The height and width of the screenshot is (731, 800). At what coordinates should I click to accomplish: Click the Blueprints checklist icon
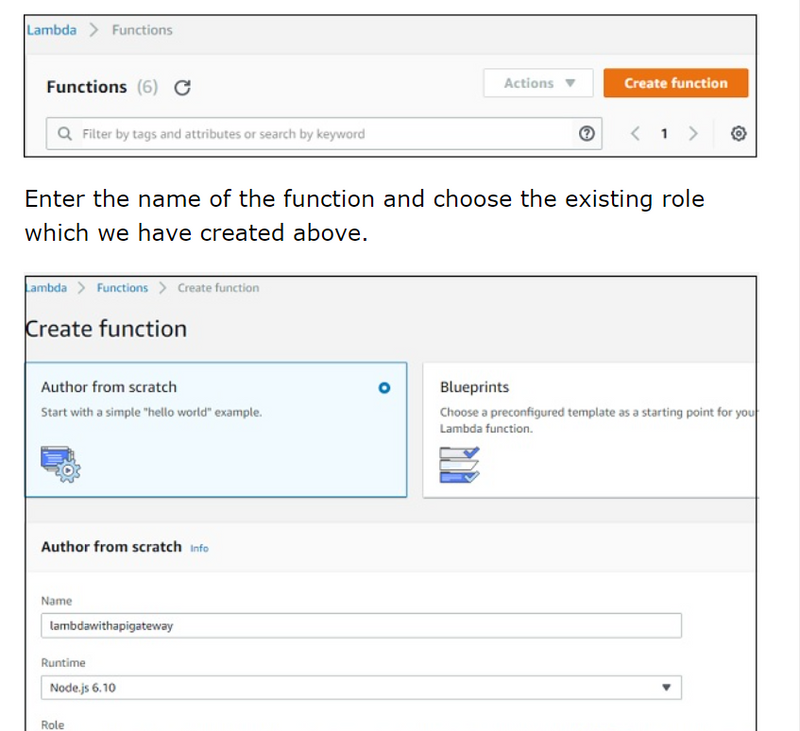click(x=459, y=464)
